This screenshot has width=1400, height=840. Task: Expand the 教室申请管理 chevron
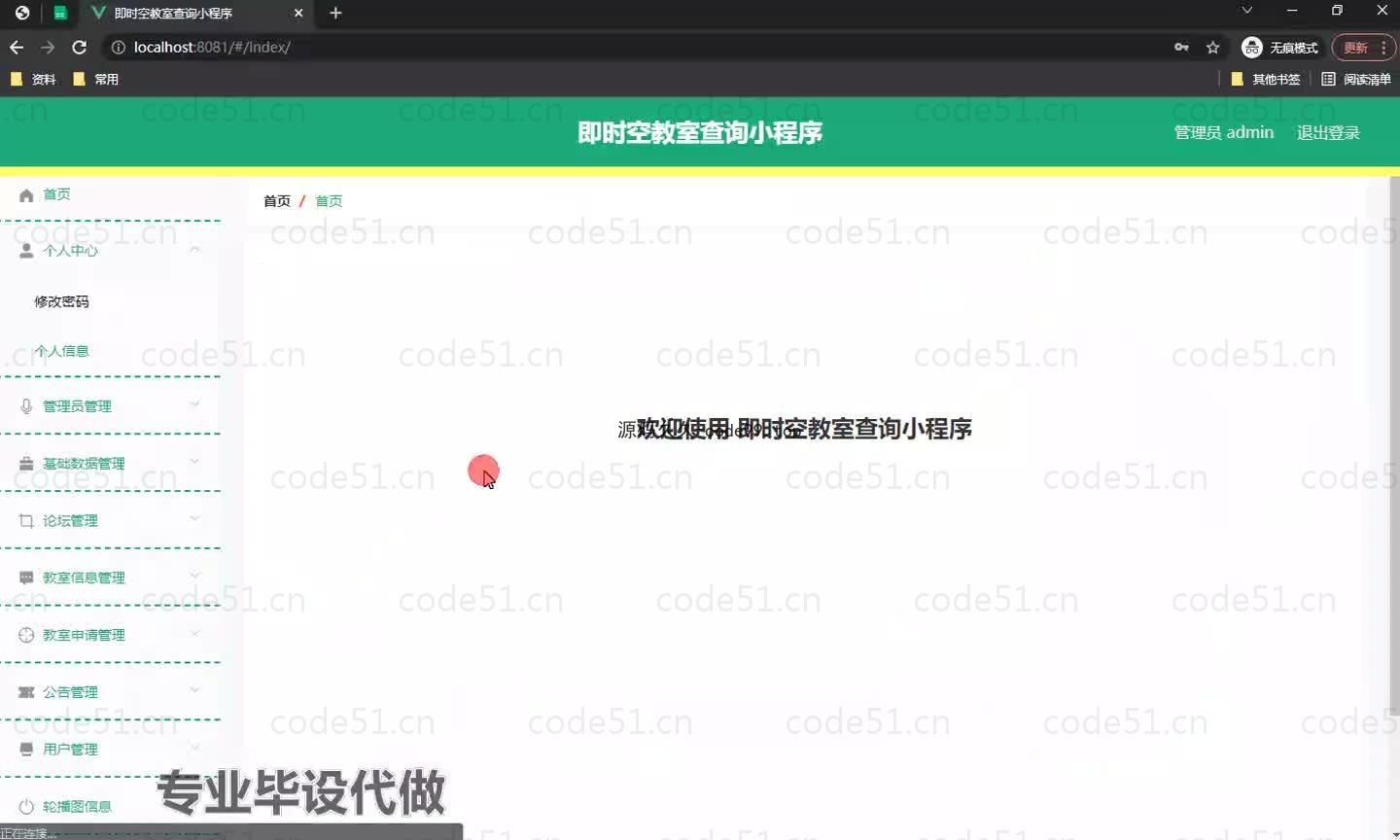tap(194, 634)
